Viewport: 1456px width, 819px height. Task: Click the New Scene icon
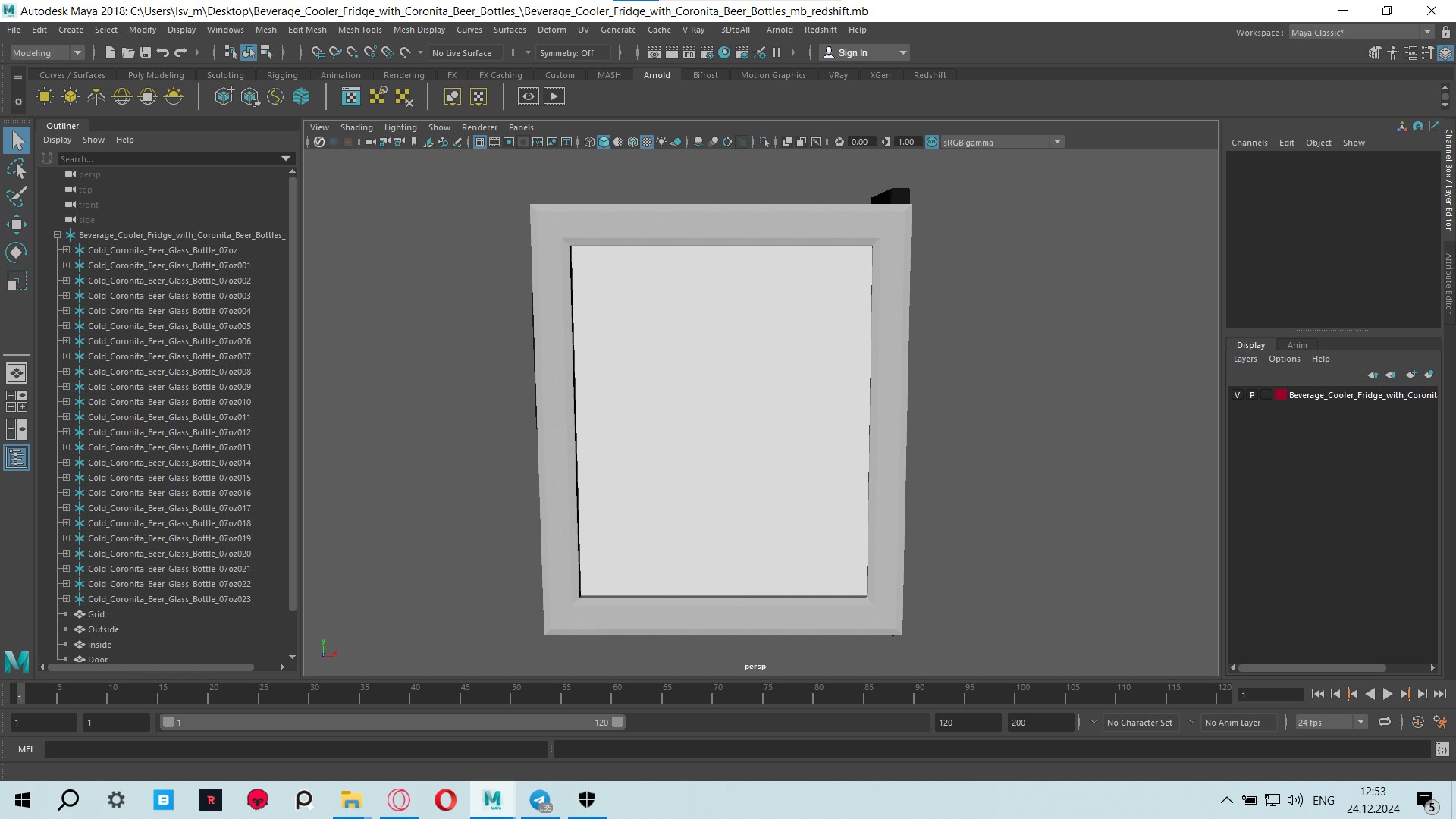[x=110, y=52]
